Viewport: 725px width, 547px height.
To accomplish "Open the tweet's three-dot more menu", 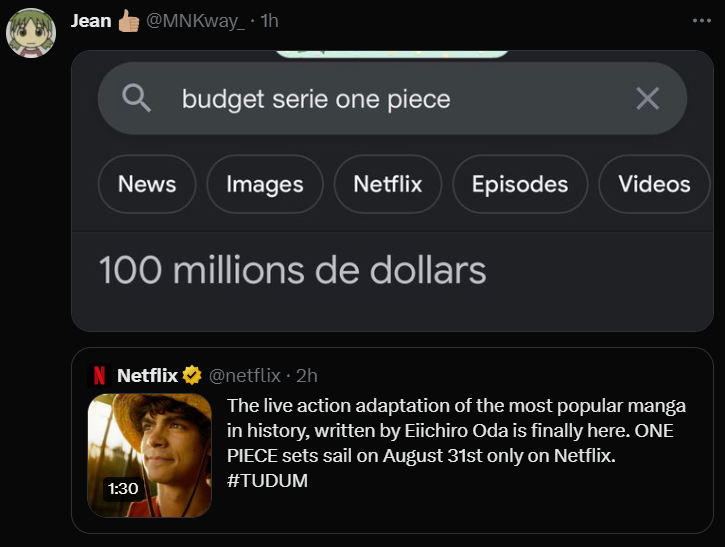I will tap(701, 20).
